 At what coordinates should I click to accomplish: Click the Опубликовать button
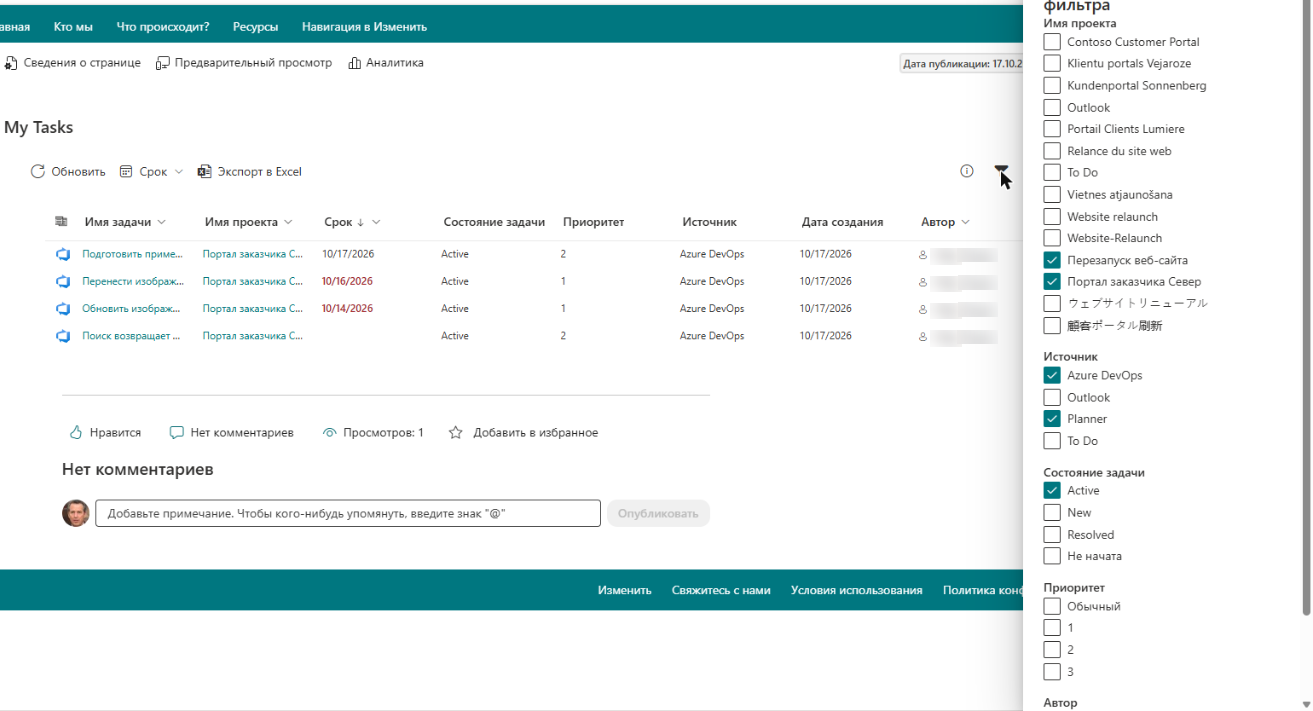tap(658, 514)
